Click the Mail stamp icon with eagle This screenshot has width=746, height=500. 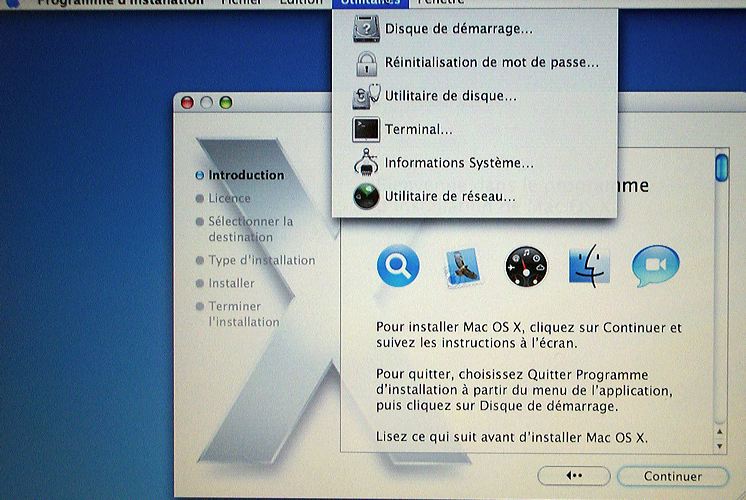(x=462, y=266)
